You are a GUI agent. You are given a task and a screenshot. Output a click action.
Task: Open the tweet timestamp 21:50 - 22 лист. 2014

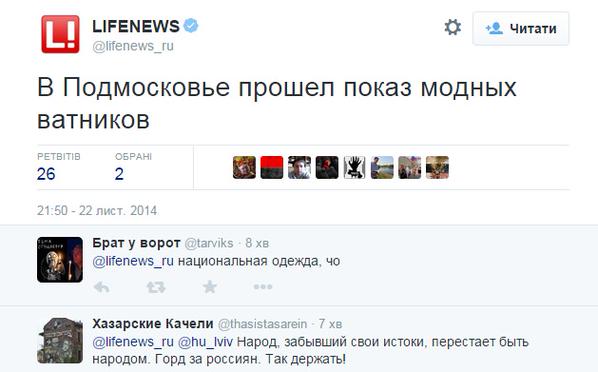[97, 211]
